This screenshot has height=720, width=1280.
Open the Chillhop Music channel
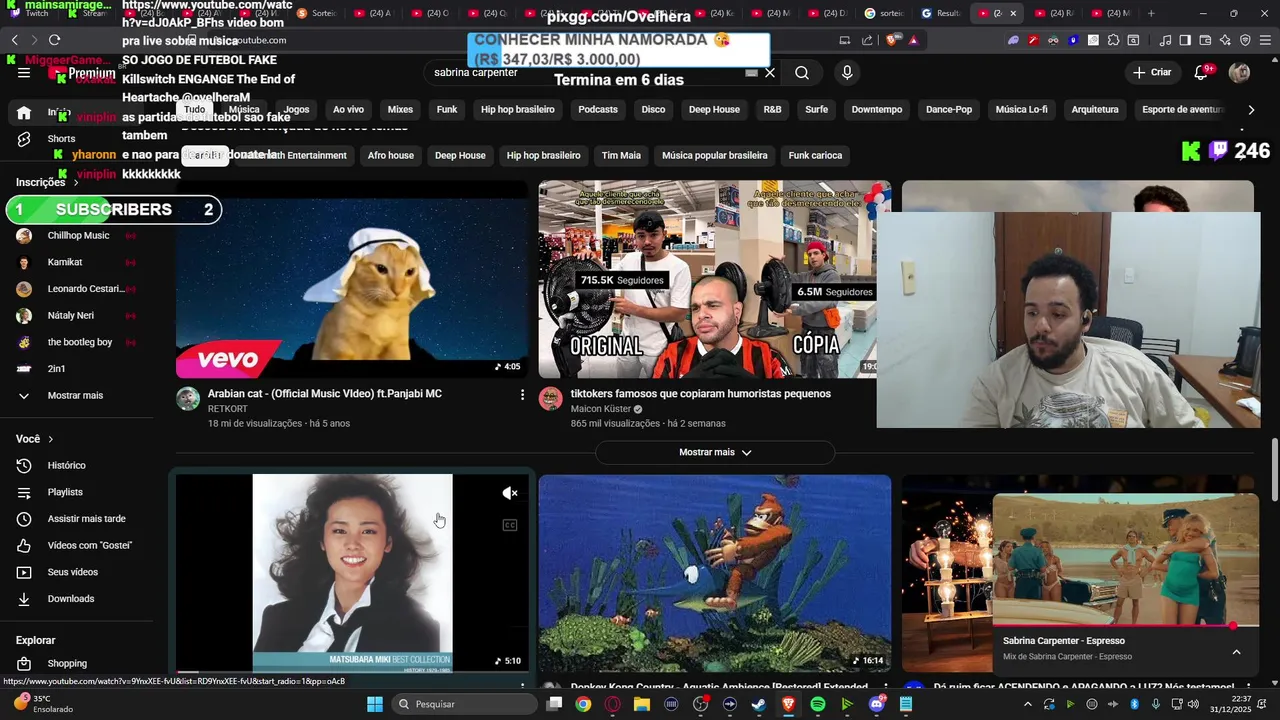[78, 236]
